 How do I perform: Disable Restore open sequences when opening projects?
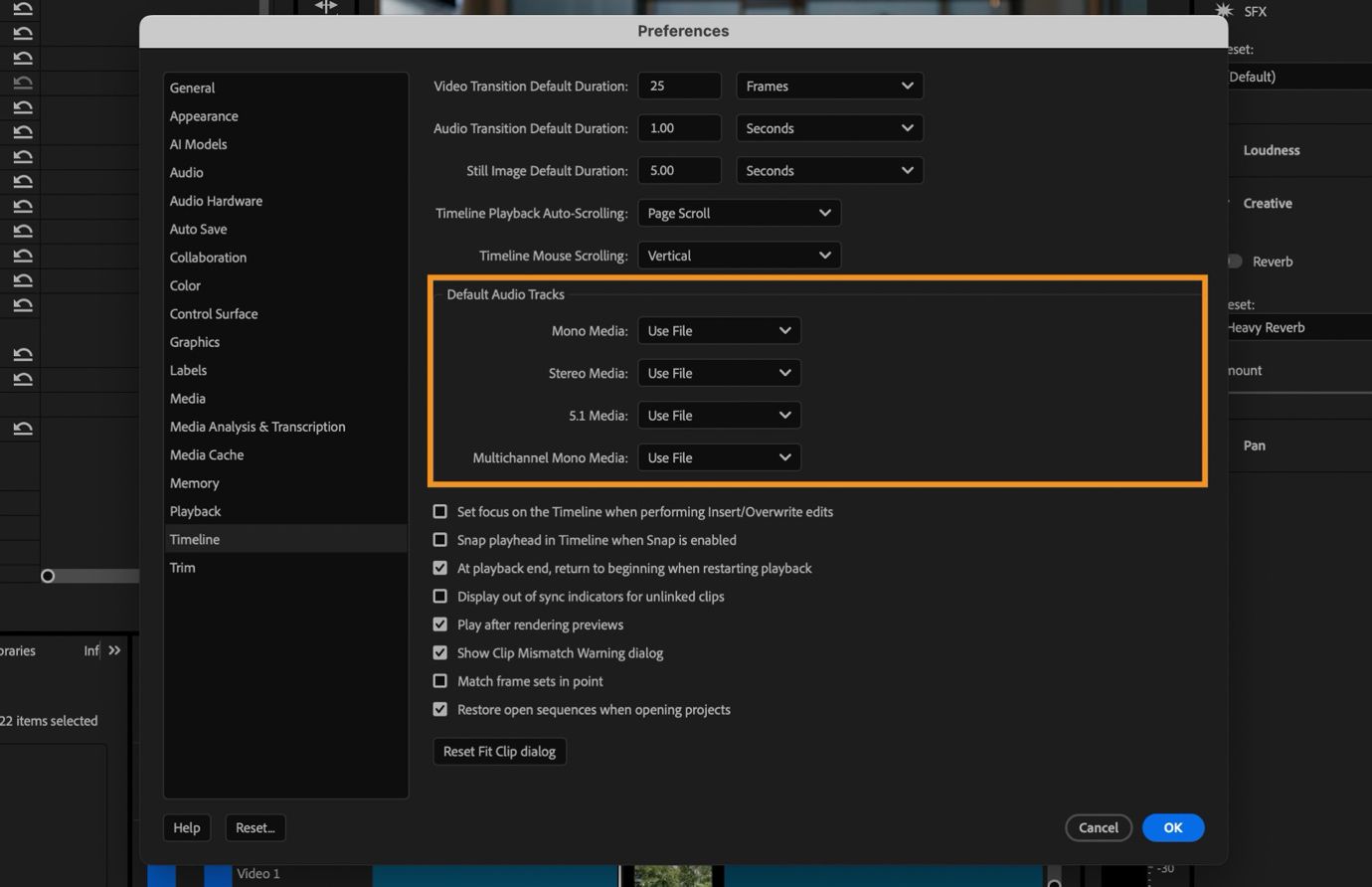[x=440, y=709]
